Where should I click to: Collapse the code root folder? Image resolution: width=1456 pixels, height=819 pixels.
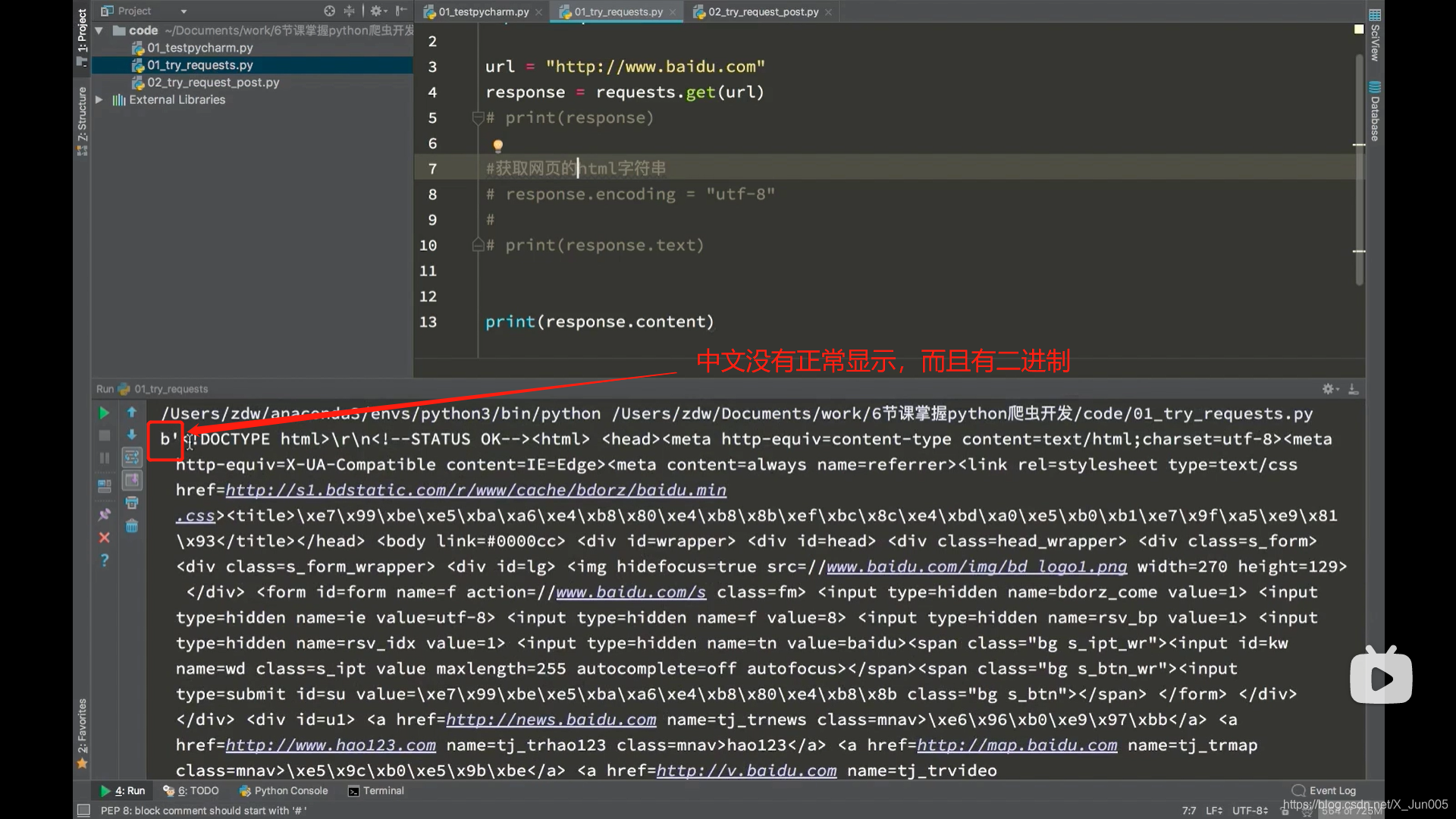pyautogui.click(x=99, y=30)
